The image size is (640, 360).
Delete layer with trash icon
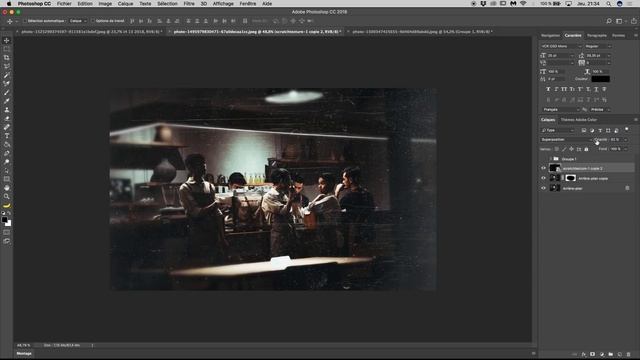click(629, 354)
